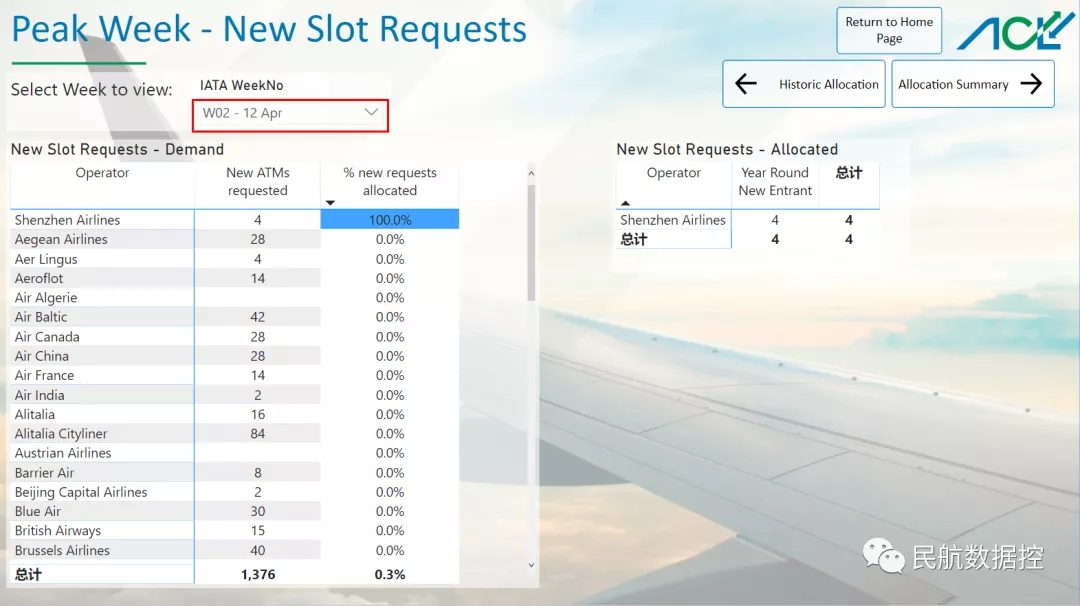This screenshot has width=1080, height=606.
Task: Sort Allocated table by Operator header
Action: [674, 173]
